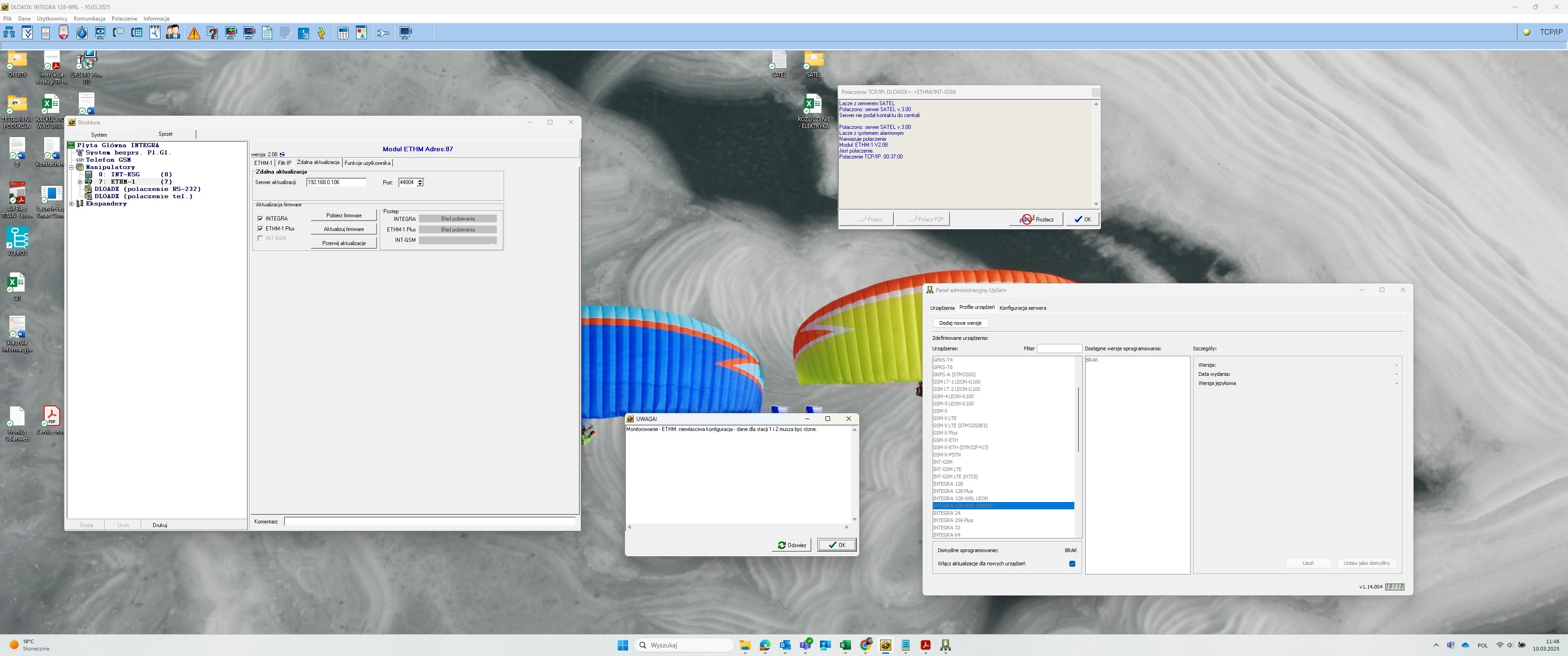Collapse the Manipulatory tree node

click(x=71, y=167)
